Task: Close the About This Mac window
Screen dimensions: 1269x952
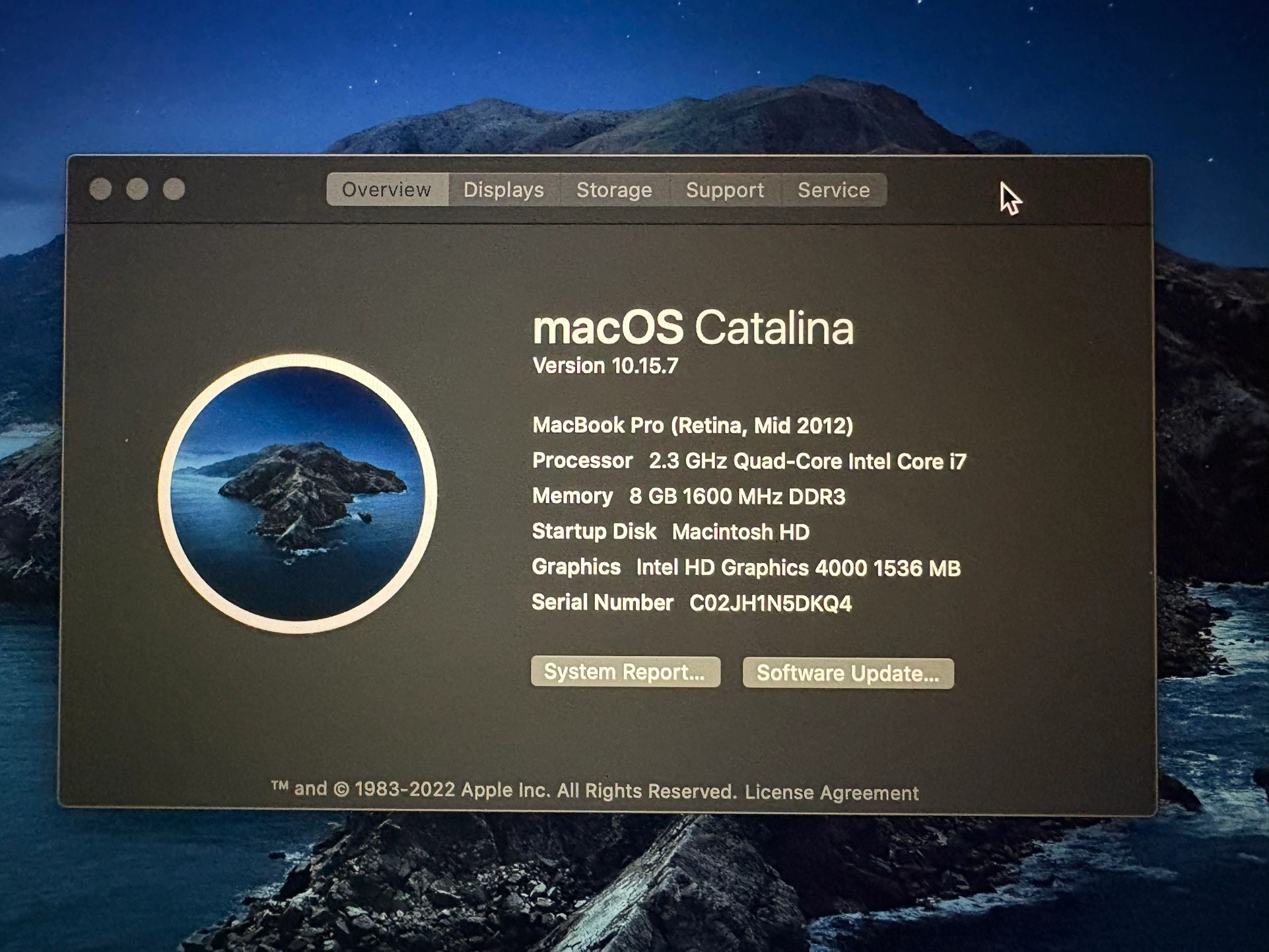Action: pyautogui.click(x=100, y=189)
